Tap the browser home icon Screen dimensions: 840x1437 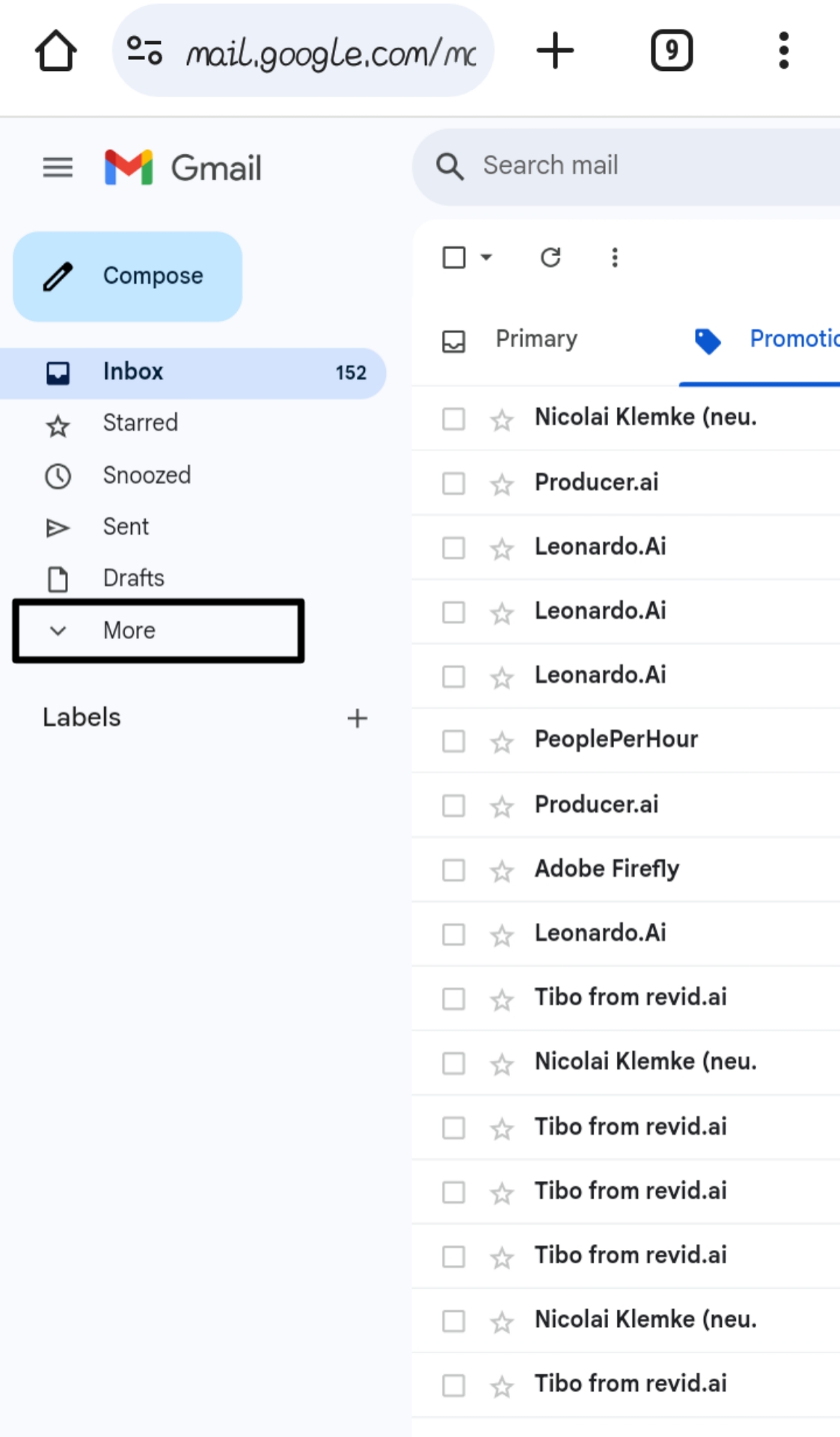56,51
